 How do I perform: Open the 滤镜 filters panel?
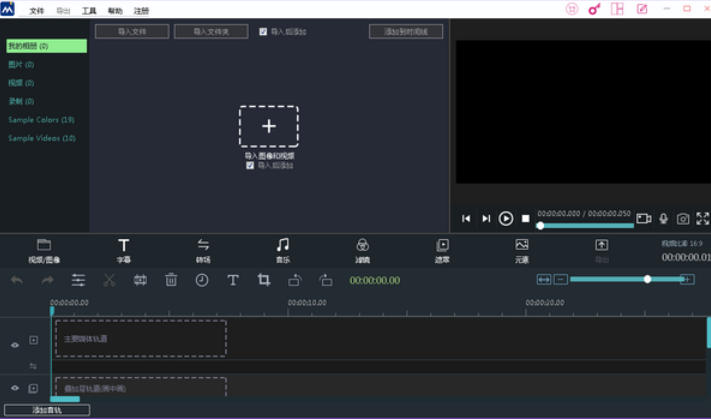pos(362,249)
